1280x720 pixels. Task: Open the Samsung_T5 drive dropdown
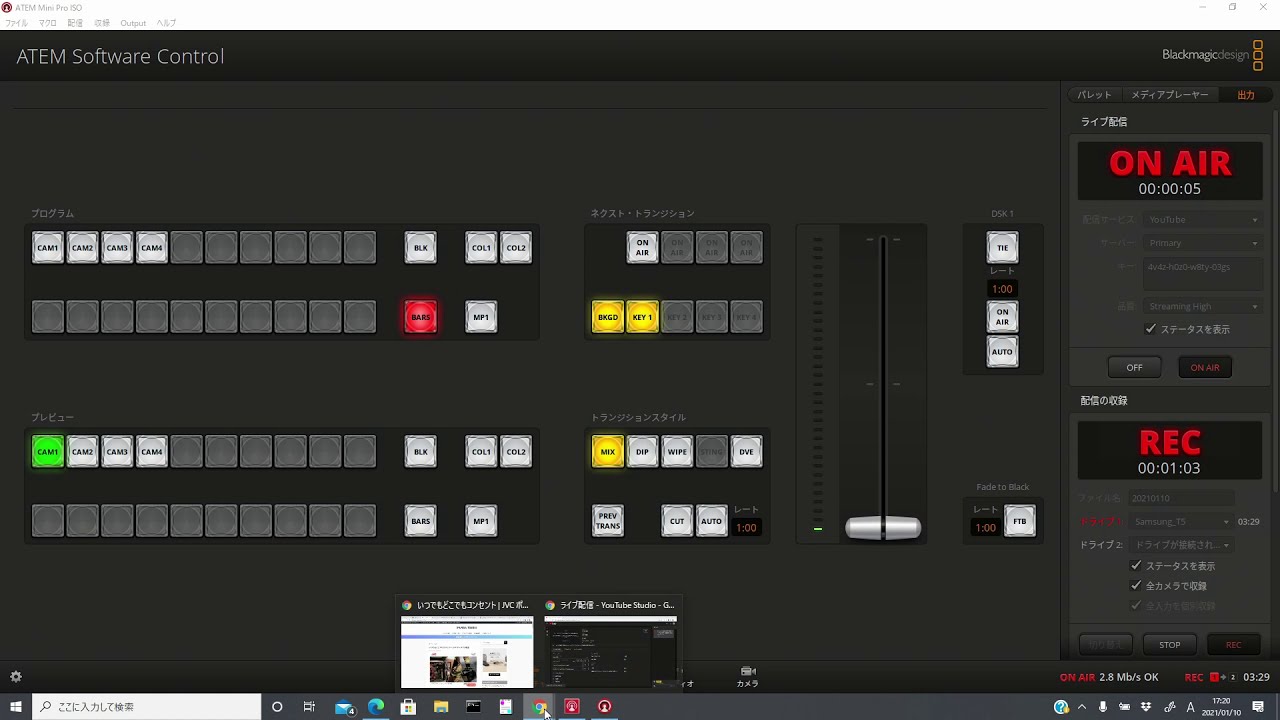tap(1180, 522)
